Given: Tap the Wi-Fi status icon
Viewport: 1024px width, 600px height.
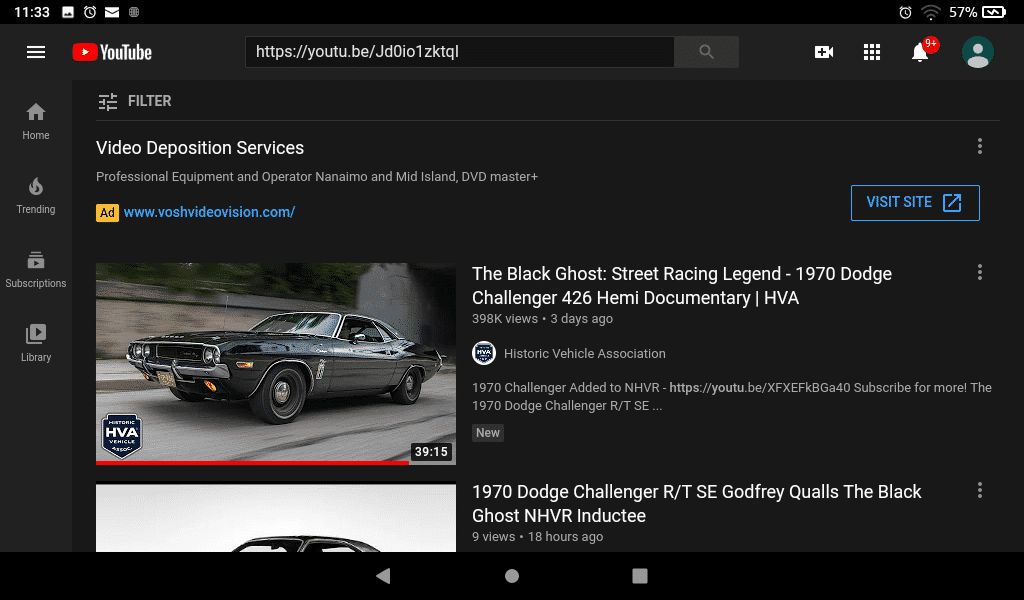Looking at the screenshot, I should (x=931, y=12).
